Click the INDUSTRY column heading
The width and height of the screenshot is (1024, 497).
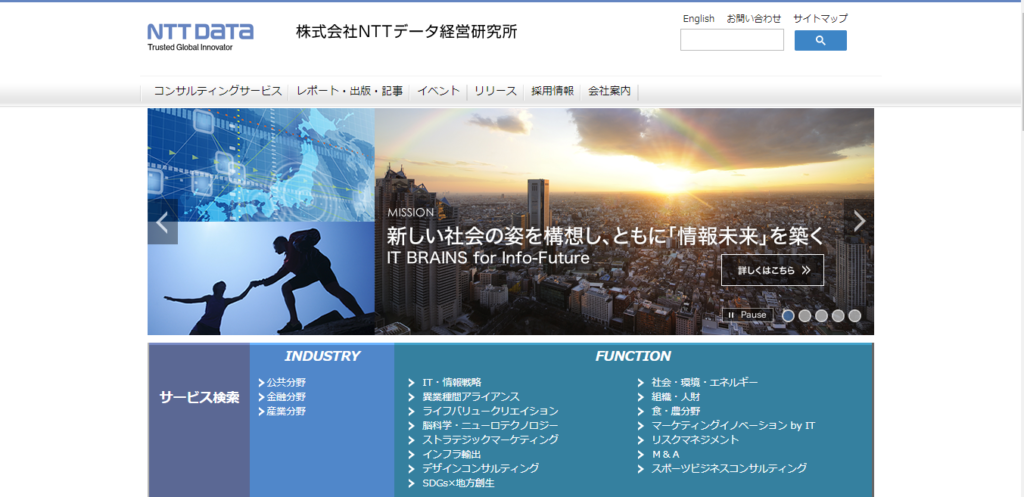point(322,356)
